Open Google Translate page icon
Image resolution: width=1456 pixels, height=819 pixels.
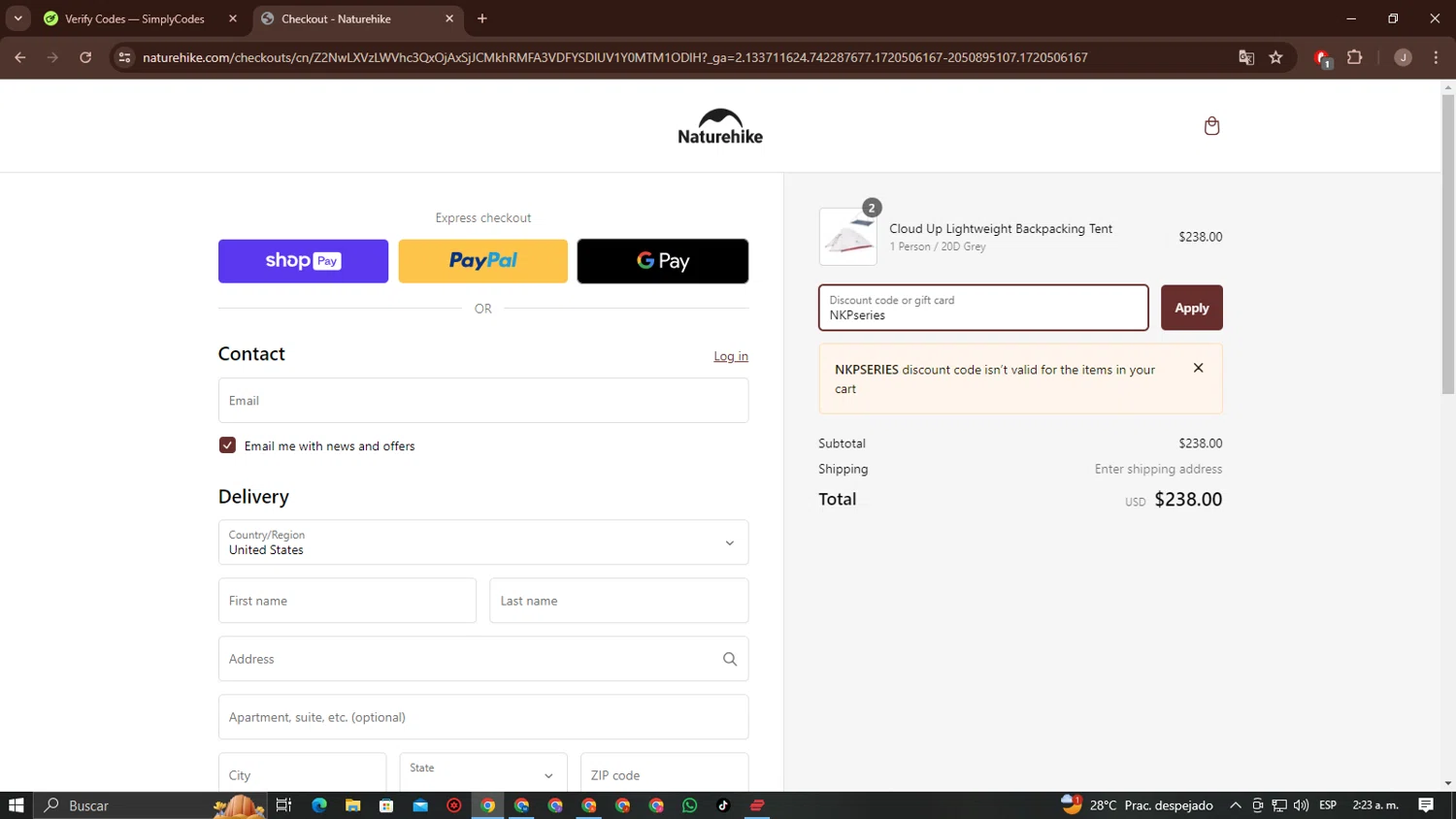pos(1246,57)
